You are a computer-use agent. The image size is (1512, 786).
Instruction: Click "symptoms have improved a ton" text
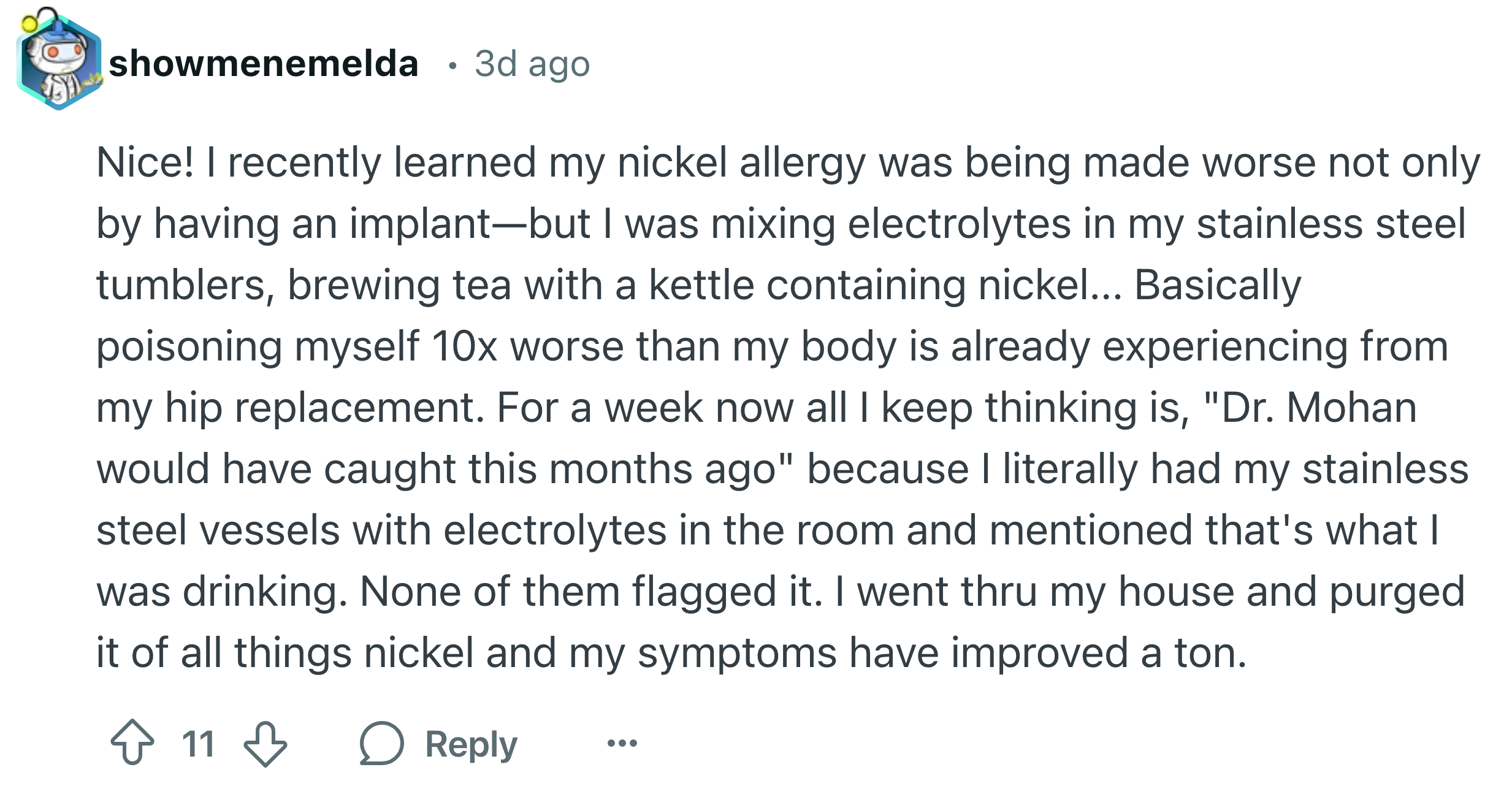coord(942,654)
